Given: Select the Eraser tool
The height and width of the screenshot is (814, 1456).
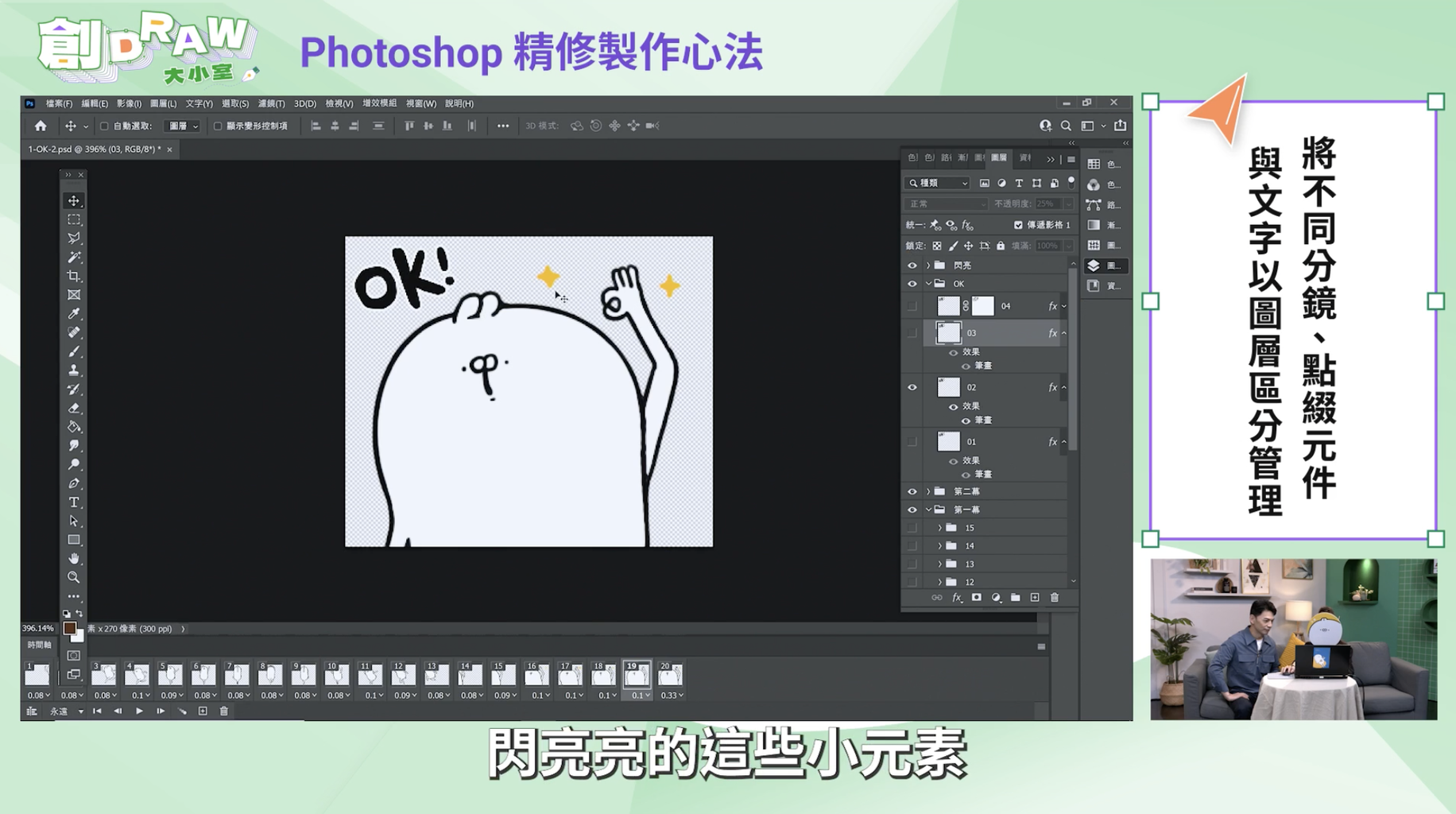Looking at the screenshot, I should tap(74, 408).
